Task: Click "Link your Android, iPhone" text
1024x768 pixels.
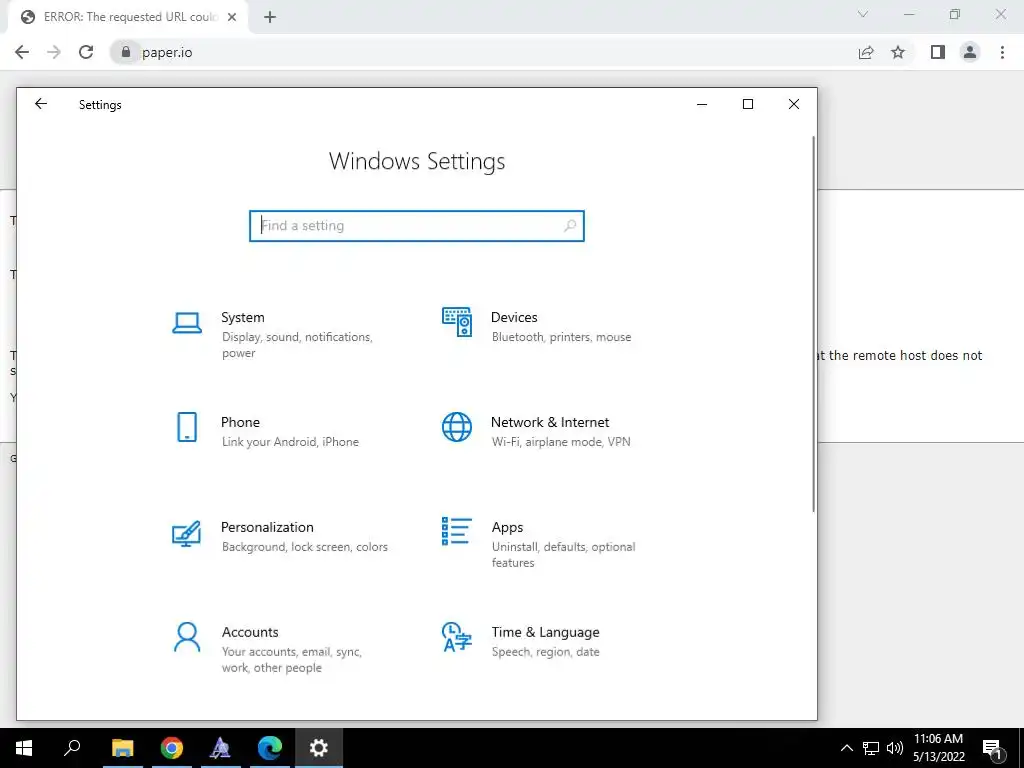Action: pyautogui.click(x=290, y=442)
